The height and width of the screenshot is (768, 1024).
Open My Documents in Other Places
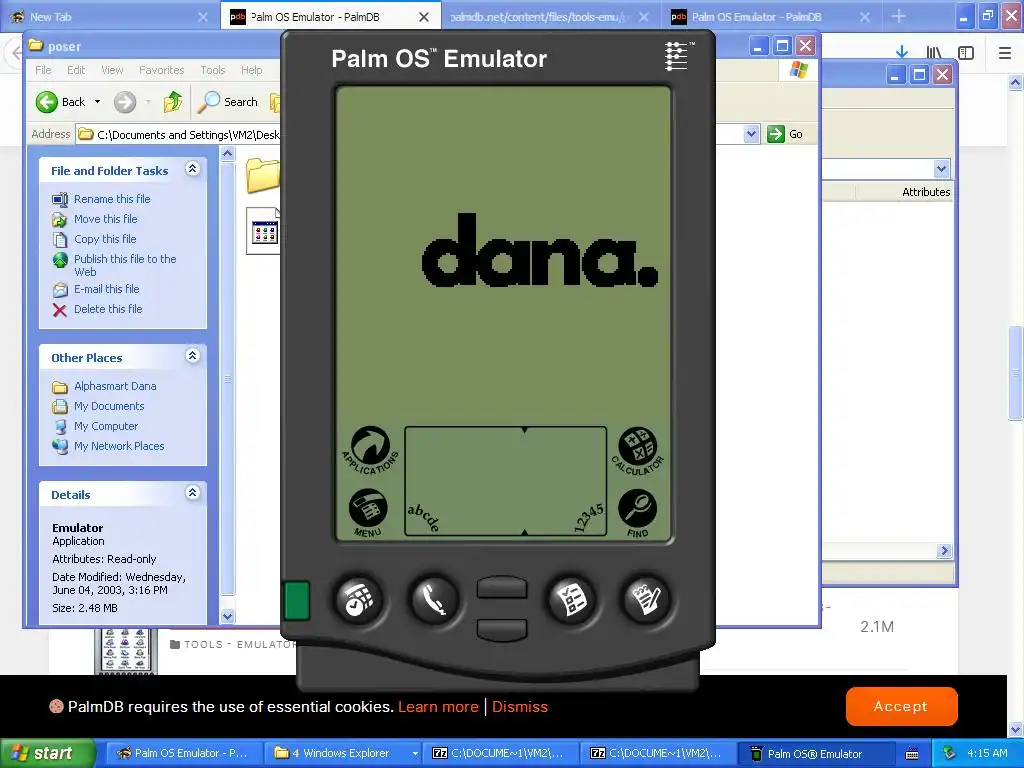[x=109, y=406]
